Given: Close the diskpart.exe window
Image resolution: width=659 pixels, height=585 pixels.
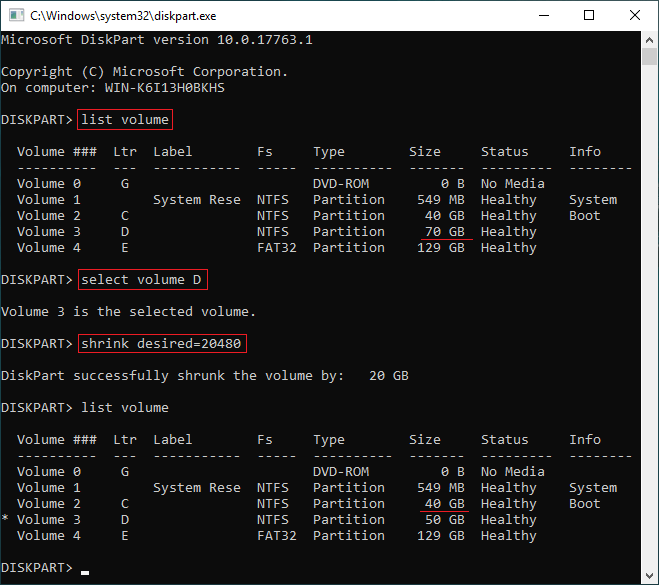Looking at the screenshot, I should click(635, 15).
